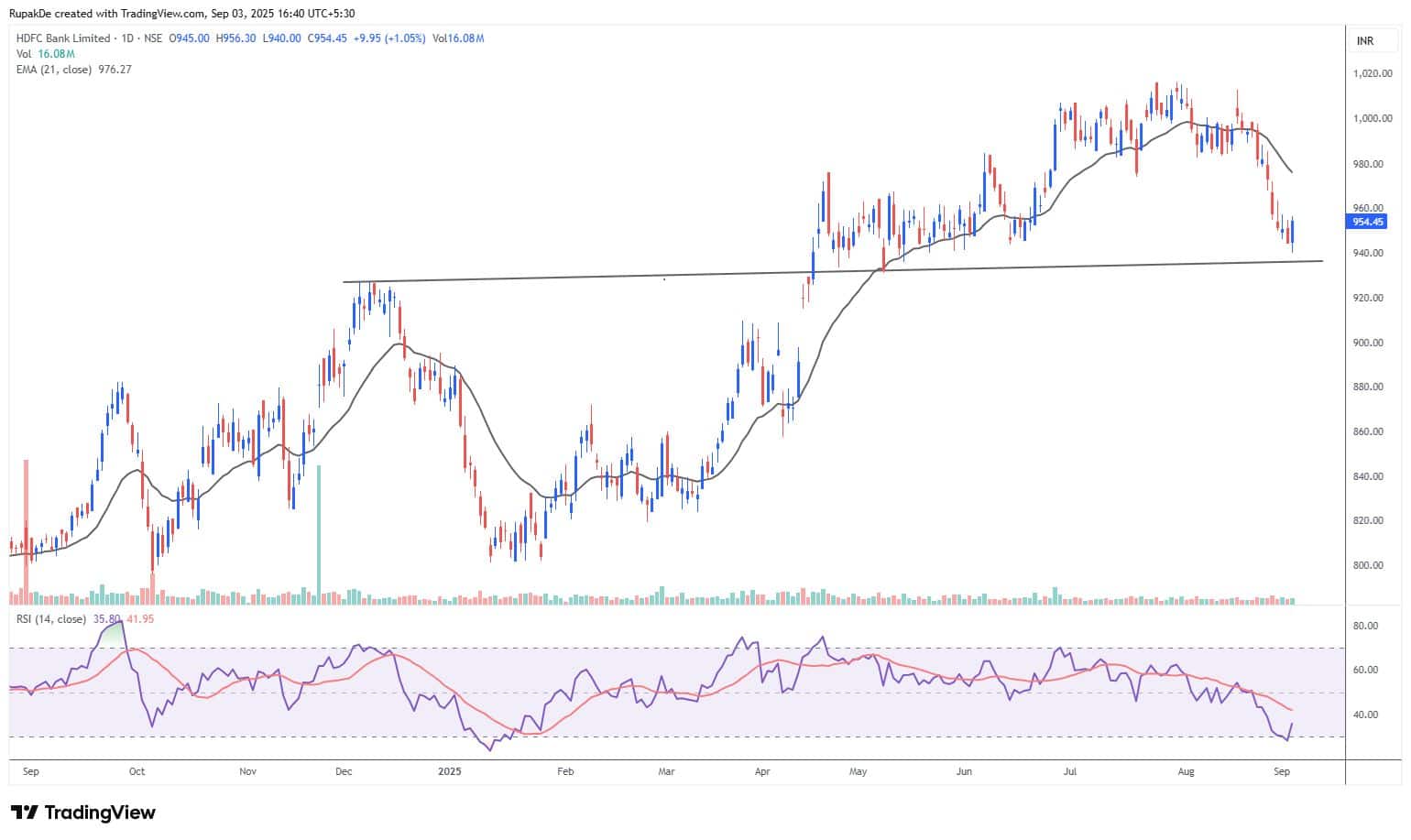
Task: Click the INR currency button
Action: click(1373, 41)
